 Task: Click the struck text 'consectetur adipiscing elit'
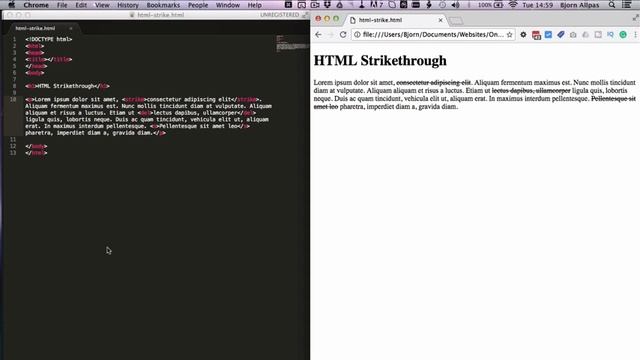coord(433,82)
